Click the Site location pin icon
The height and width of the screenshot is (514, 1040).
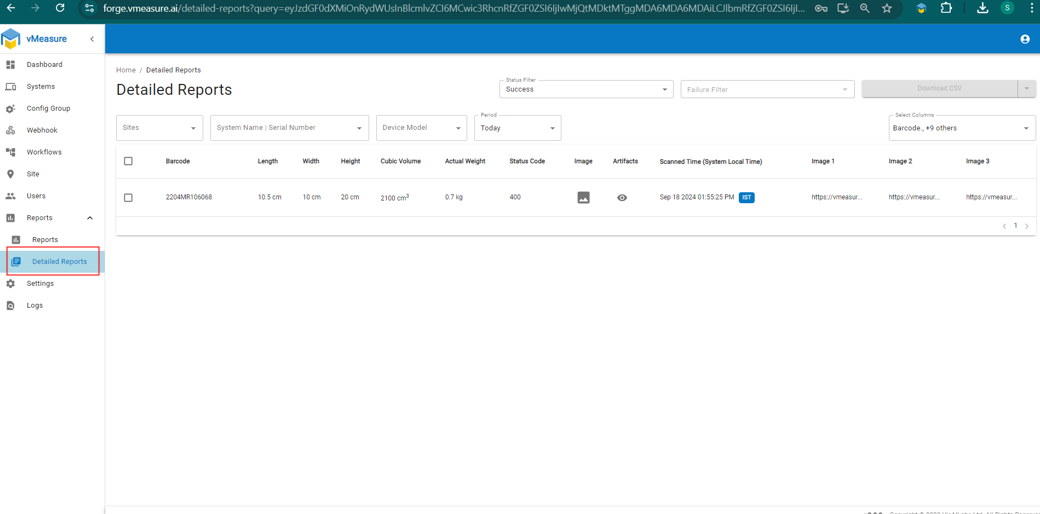click(11, 174)
